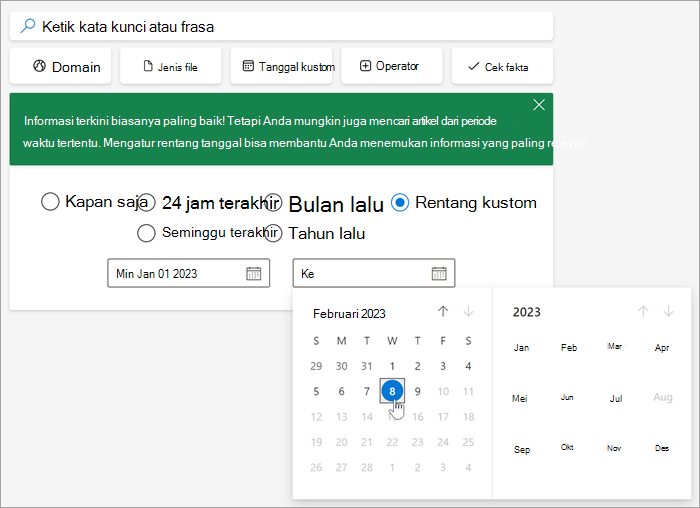
Task: Pick February 1 in the calendar
Action: [x=392, y=366]
